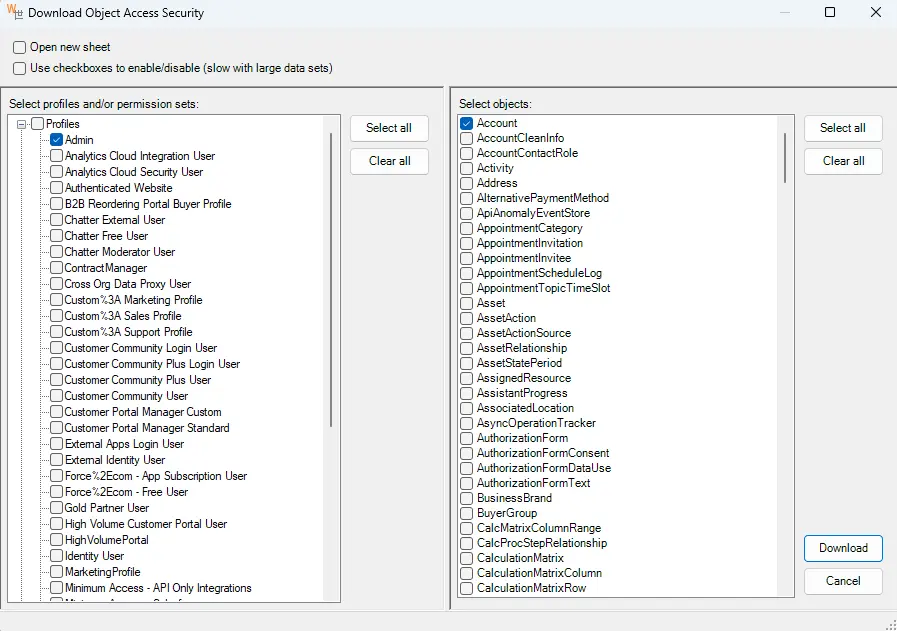The image size is (897, 631).
Task: Enable the BusinessBrand object checkbox
Action: click(466, 498)
